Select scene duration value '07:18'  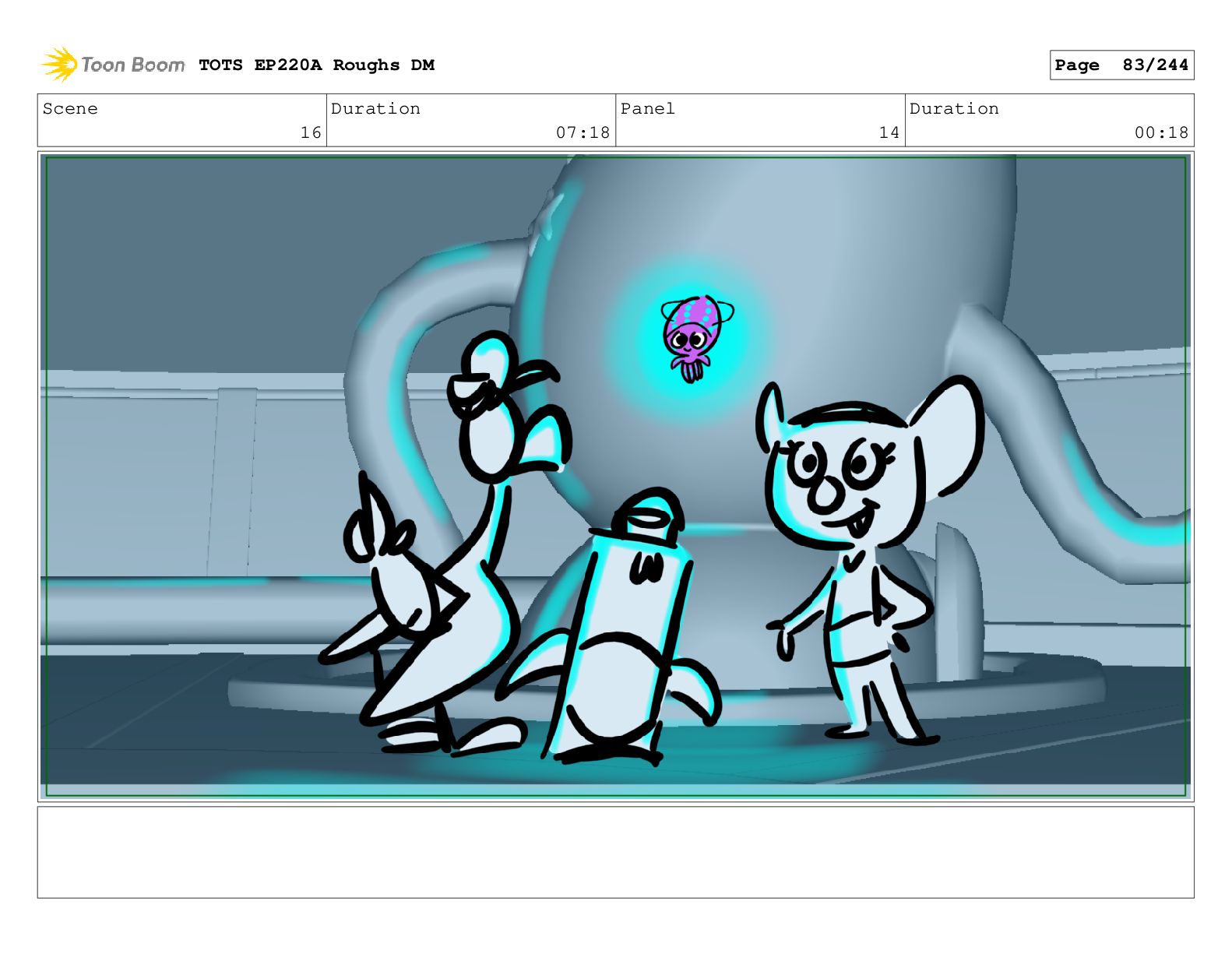pyautogui.click(x=583, y=133)
